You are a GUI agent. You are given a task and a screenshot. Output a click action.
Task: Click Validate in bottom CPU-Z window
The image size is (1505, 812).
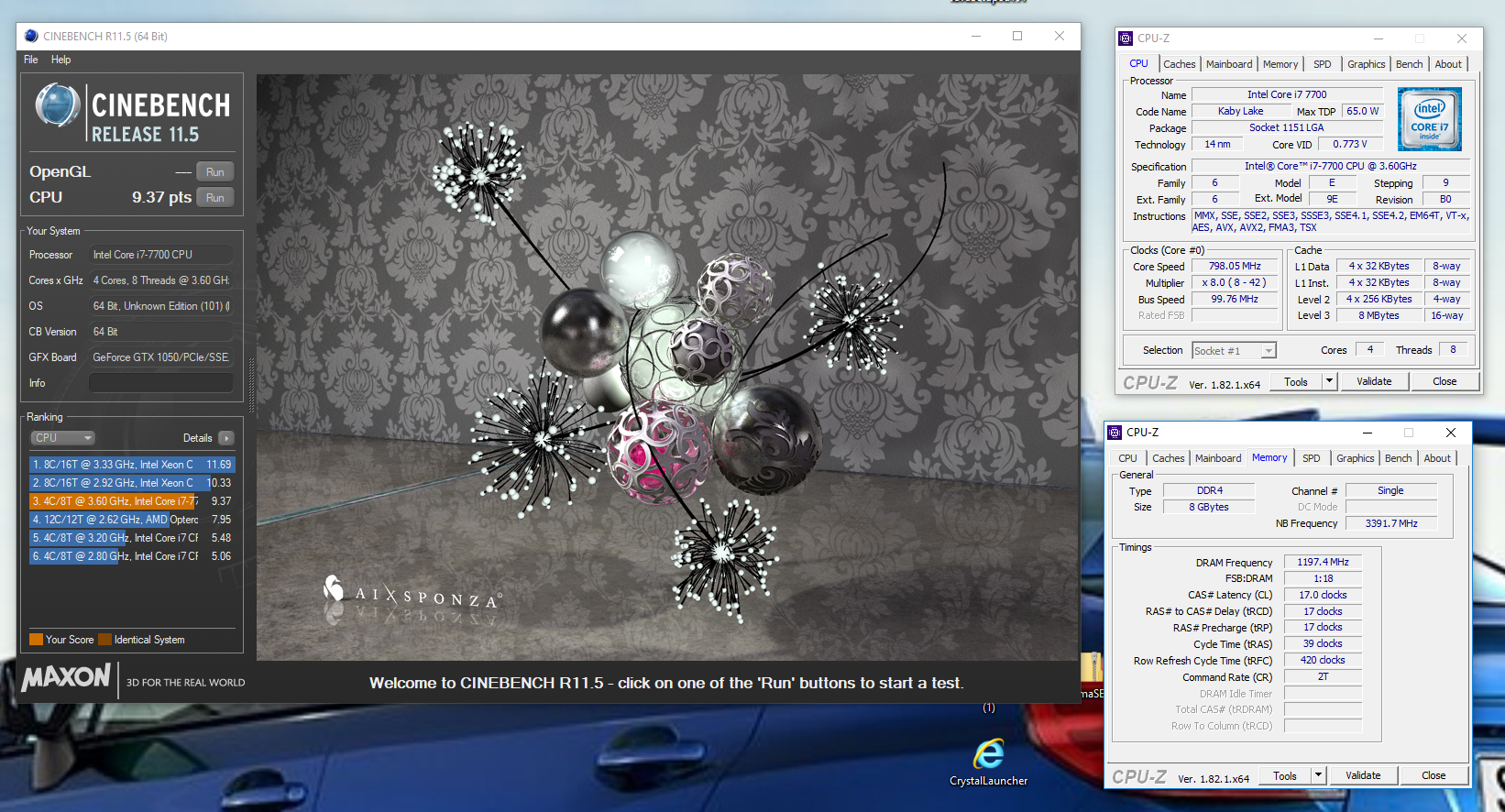pyautogui.click(x=1363, y=776)
